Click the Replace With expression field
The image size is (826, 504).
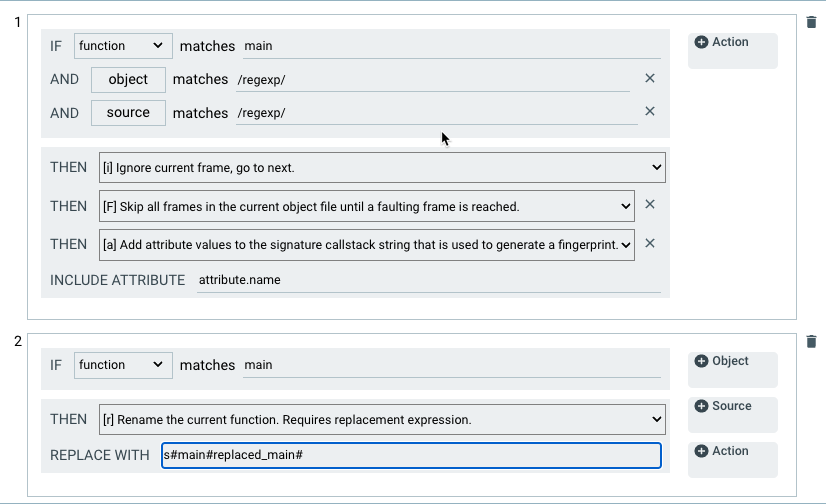[411, 456]
